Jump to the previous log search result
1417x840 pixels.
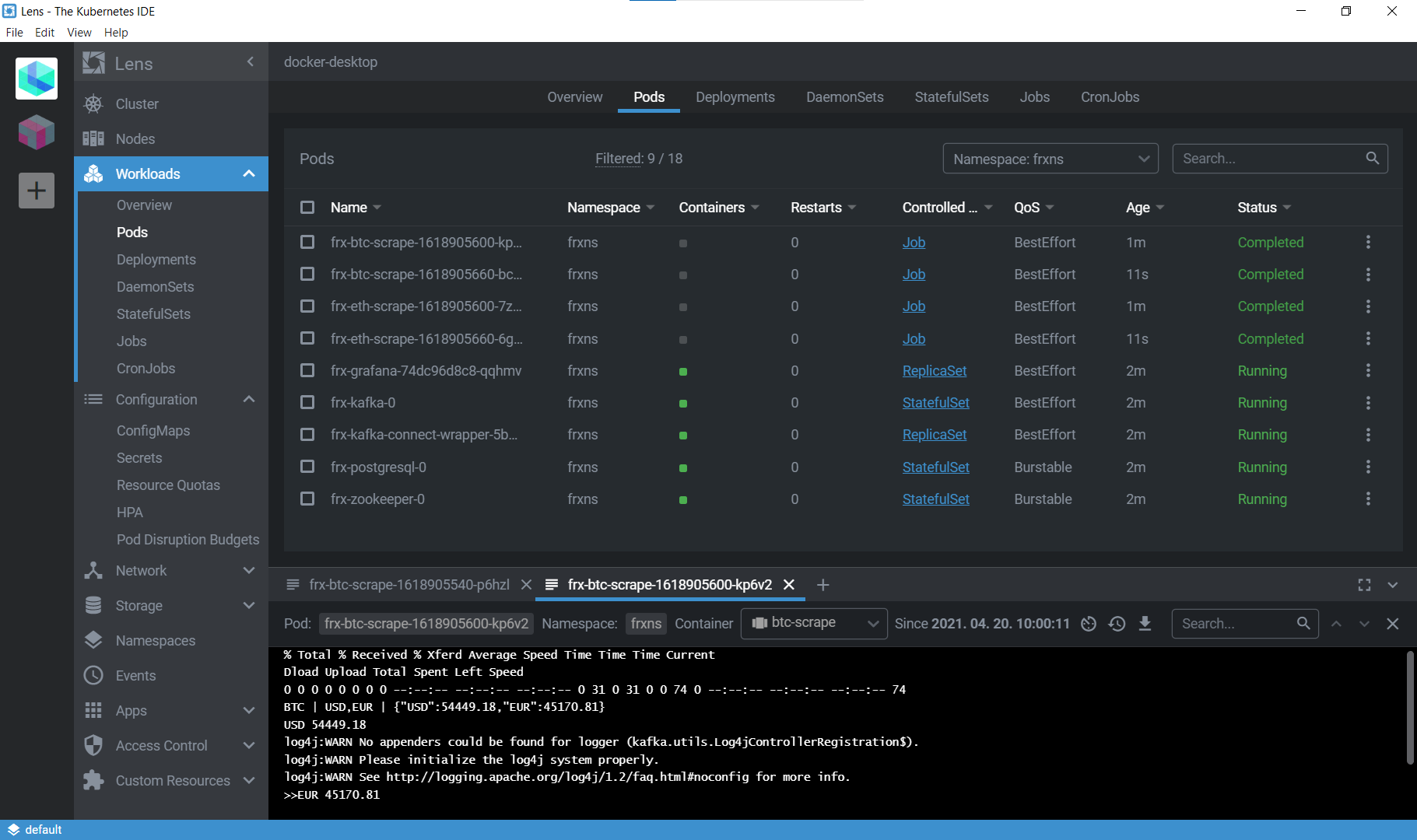[x=1336, y=623]
